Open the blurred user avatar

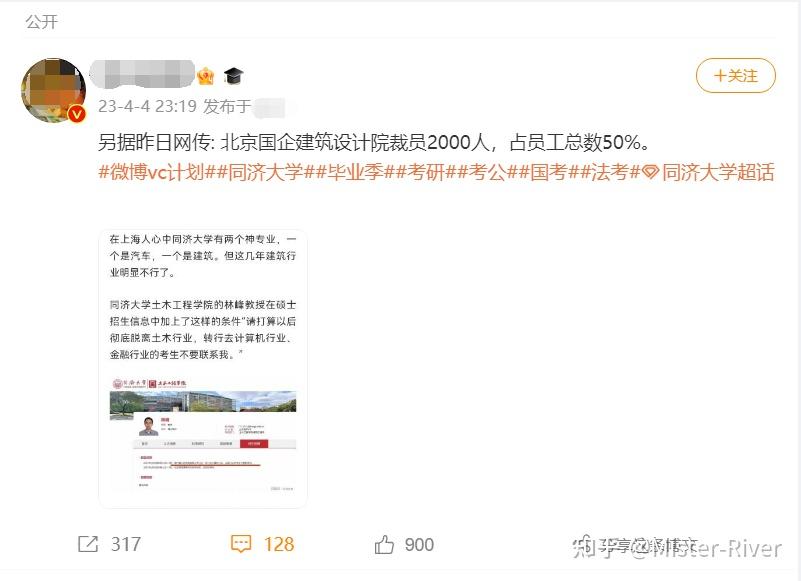point(53,90)
